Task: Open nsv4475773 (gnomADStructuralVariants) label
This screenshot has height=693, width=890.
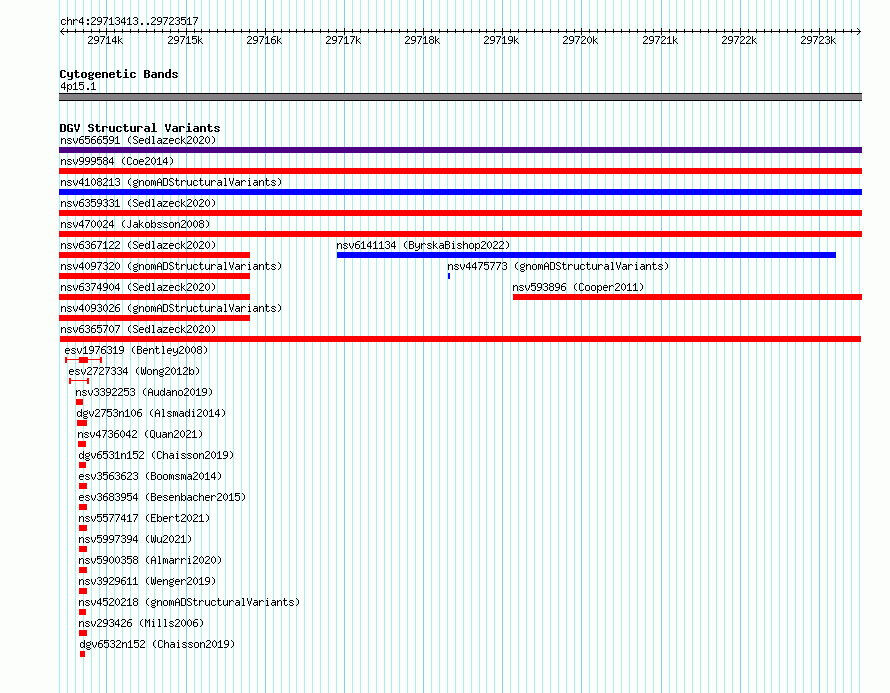Action: click(x=558, y=266)
